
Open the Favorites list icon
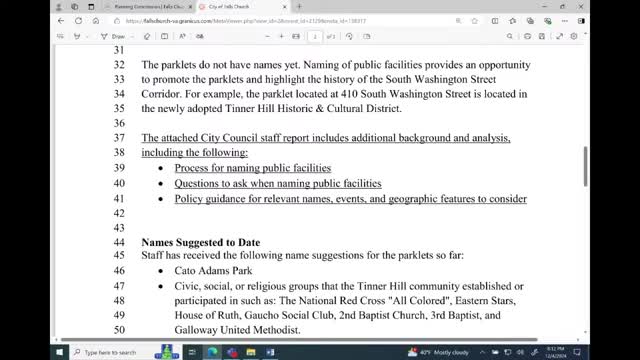(513, 21)
